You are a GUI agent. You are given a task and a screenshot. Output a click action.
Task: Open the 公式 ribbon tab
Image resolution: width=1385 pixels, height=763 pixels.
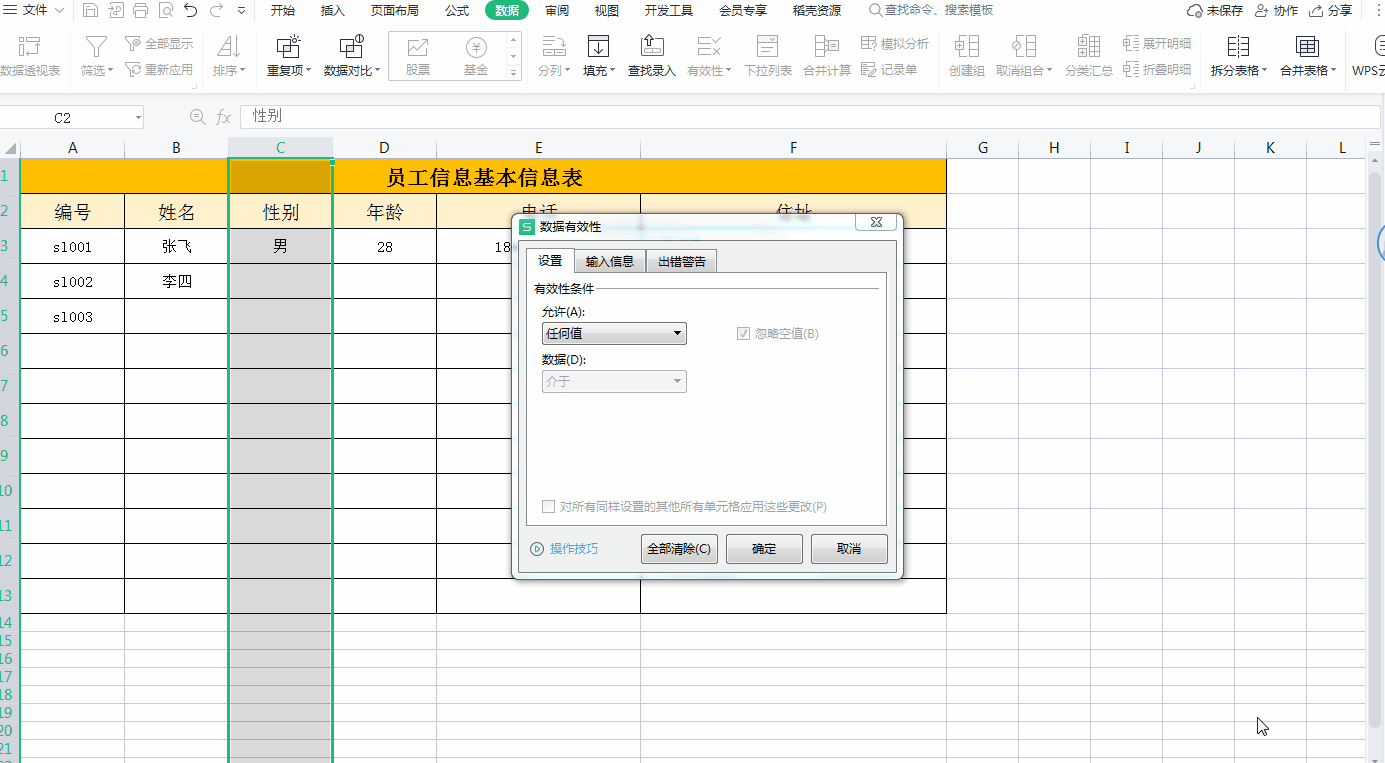coord(457,11)
